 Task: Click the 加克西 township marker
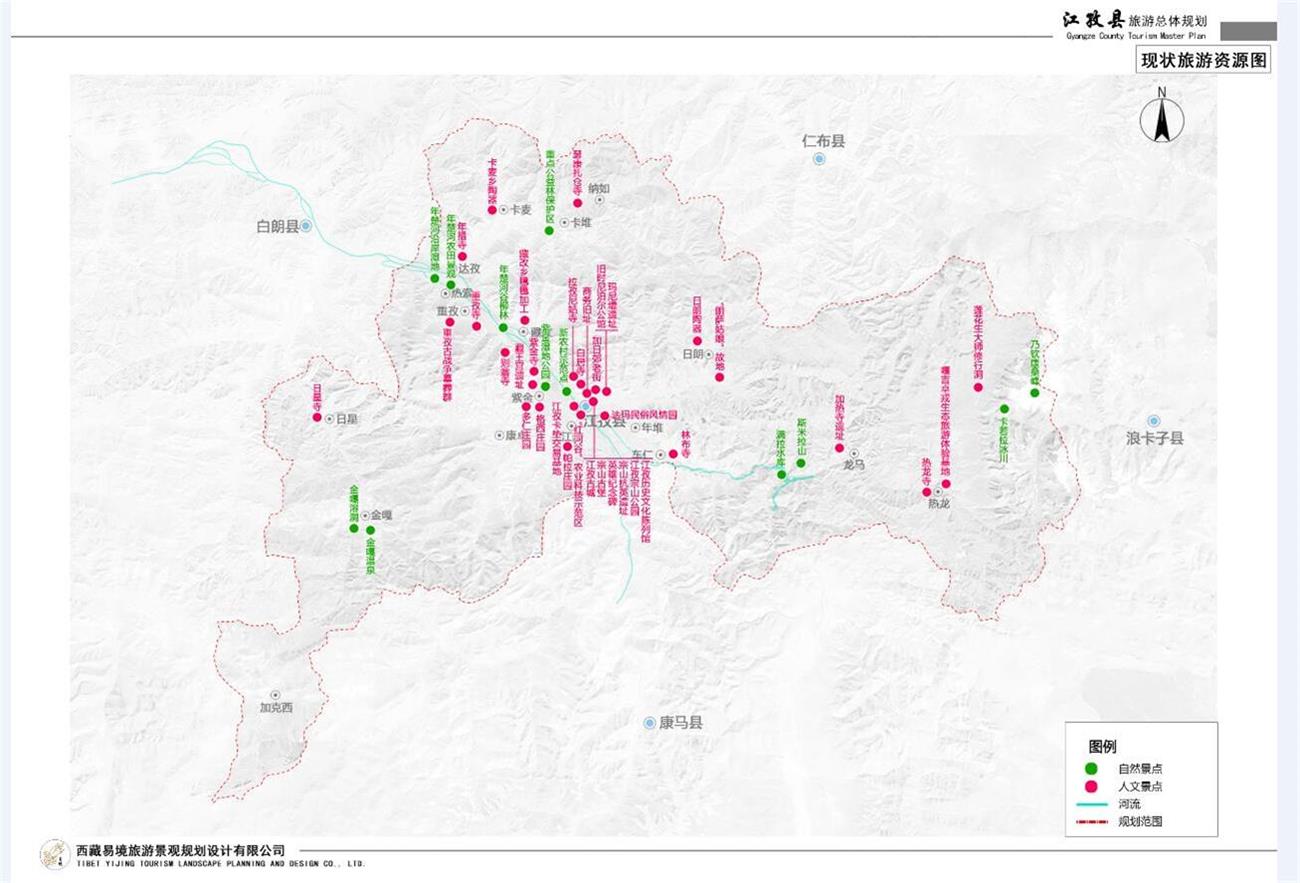(276, 695)
